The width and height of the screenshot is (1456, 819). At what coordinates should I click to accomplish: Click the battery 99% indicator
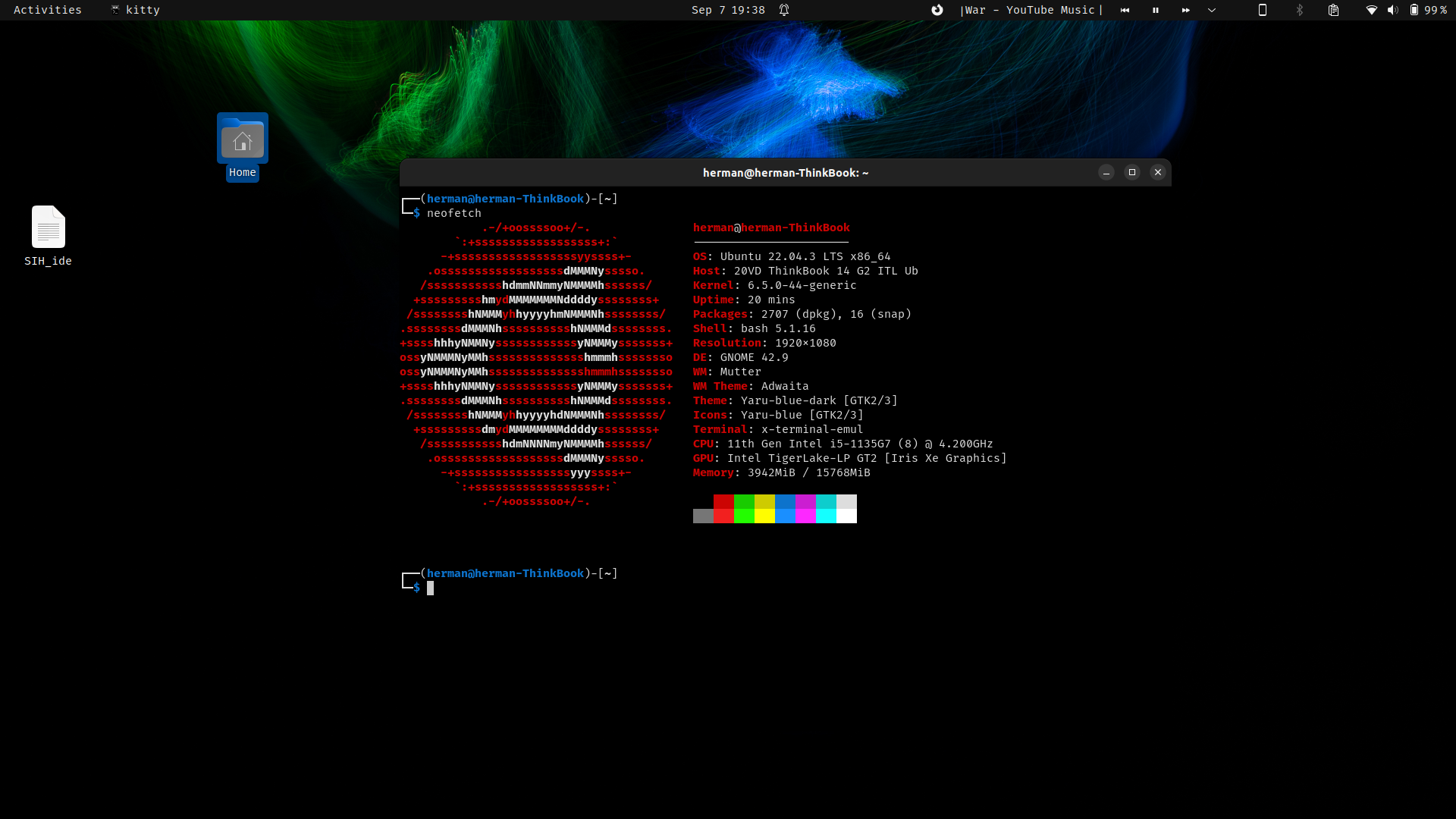tap(1429, 10)
